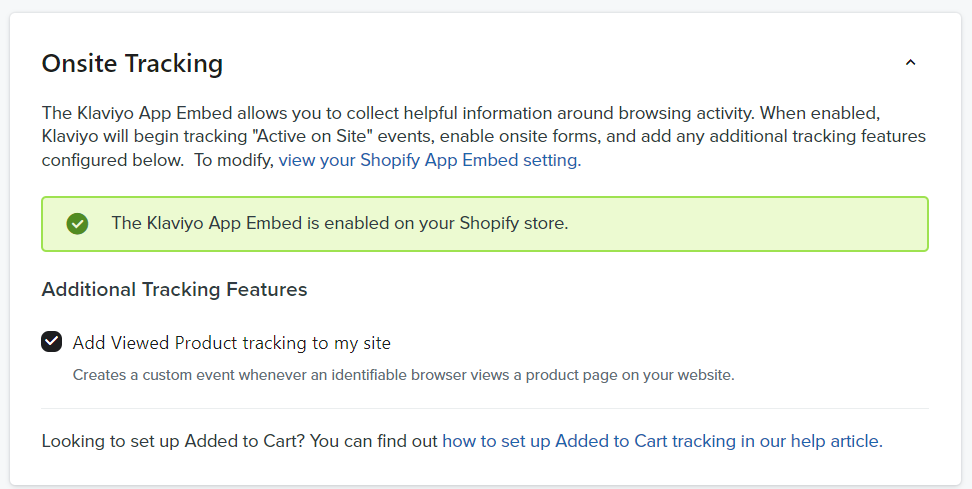
Task: Click "You can find out" text before help link
Action: coord(374,441)
